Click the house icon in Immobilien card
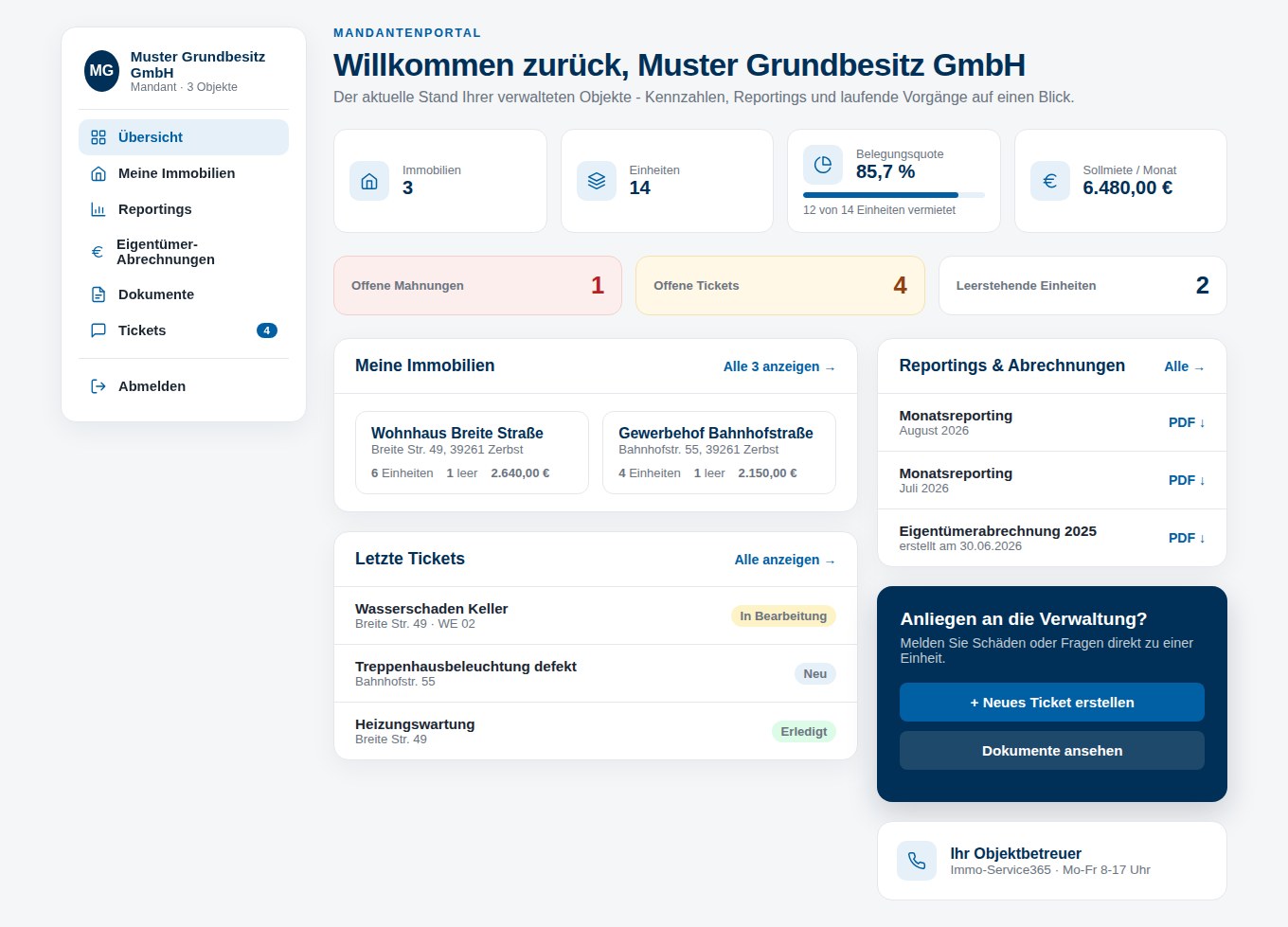Screen dimensions: 1288x927 point(369,181)
